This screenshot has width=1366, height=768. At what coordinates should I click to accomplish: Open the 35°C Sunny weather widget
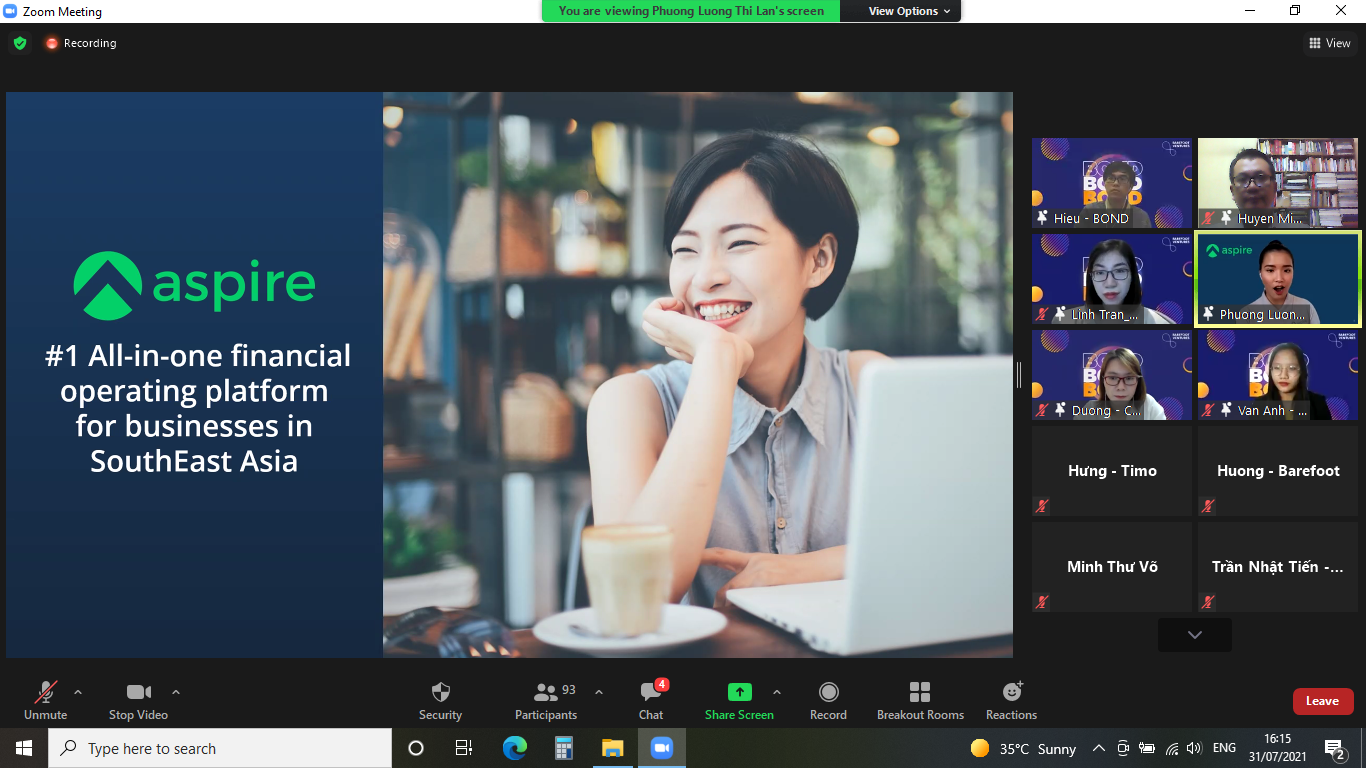(1024, 748)
